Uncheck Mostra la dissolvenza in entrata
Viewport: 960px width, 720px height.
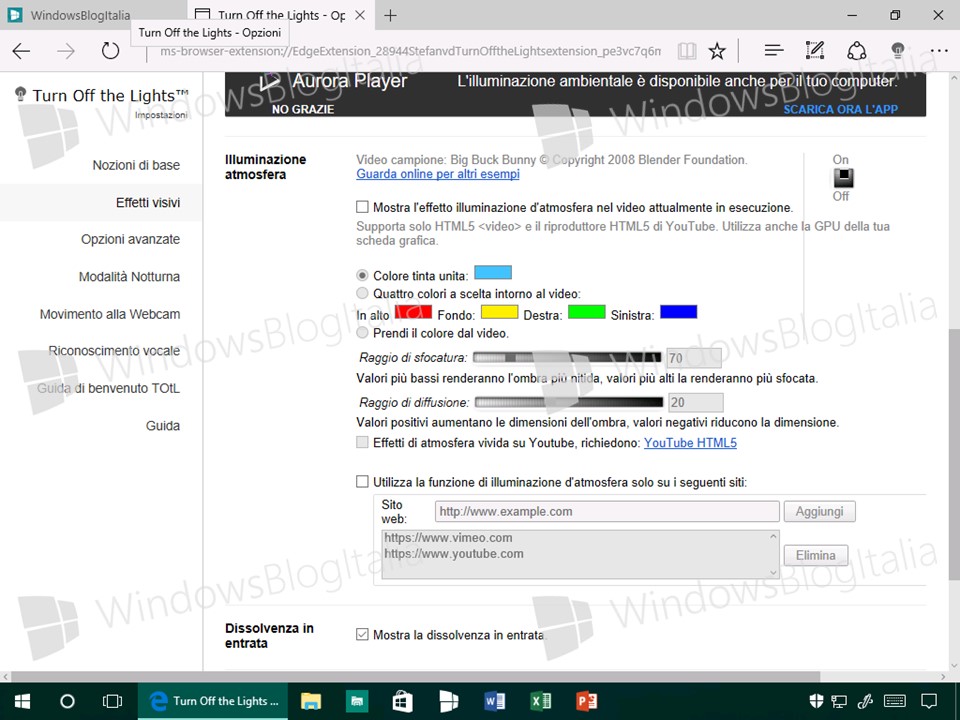tap(362, 634)
